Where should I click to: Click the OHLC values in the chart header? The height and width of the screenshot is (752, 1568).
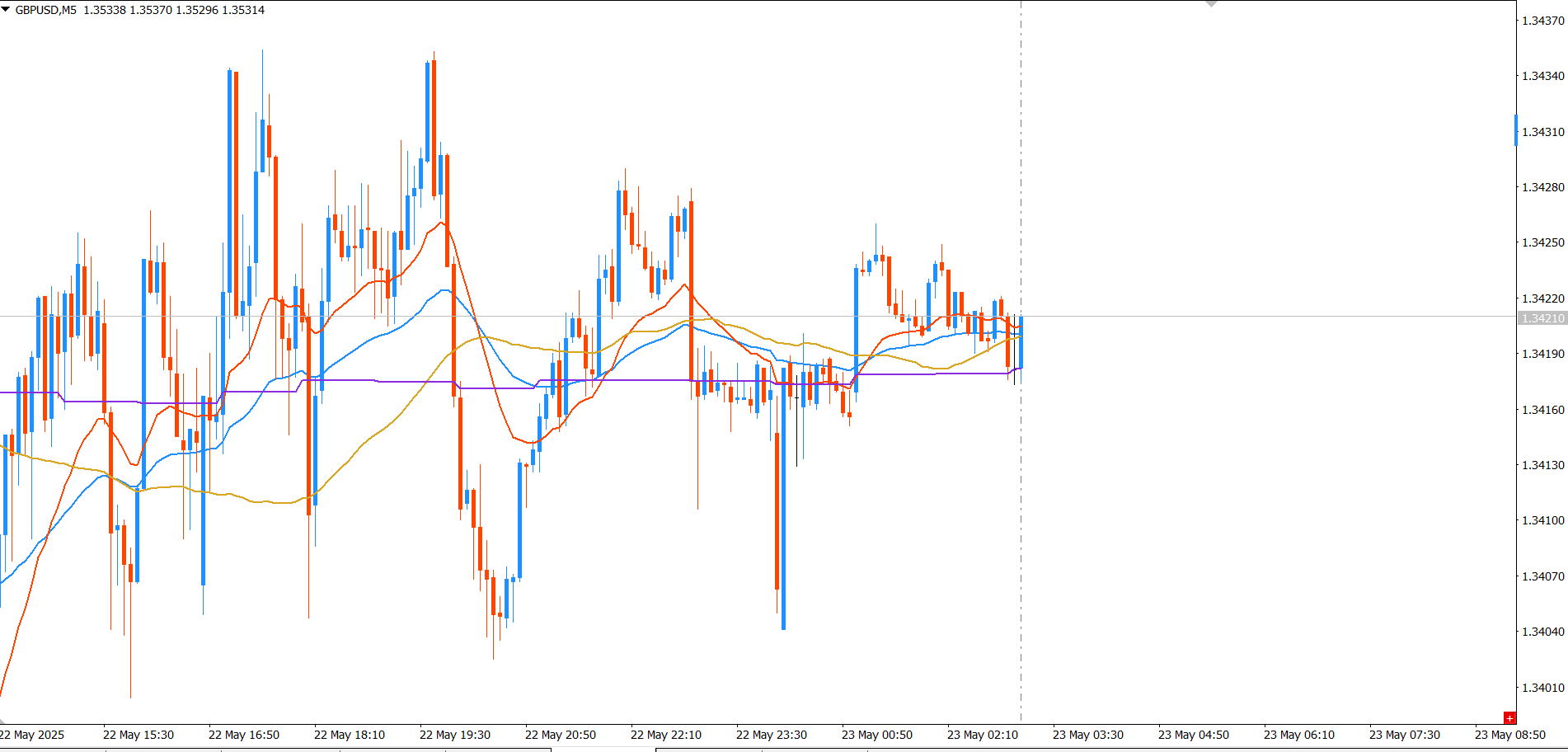(x=174, y=10)
